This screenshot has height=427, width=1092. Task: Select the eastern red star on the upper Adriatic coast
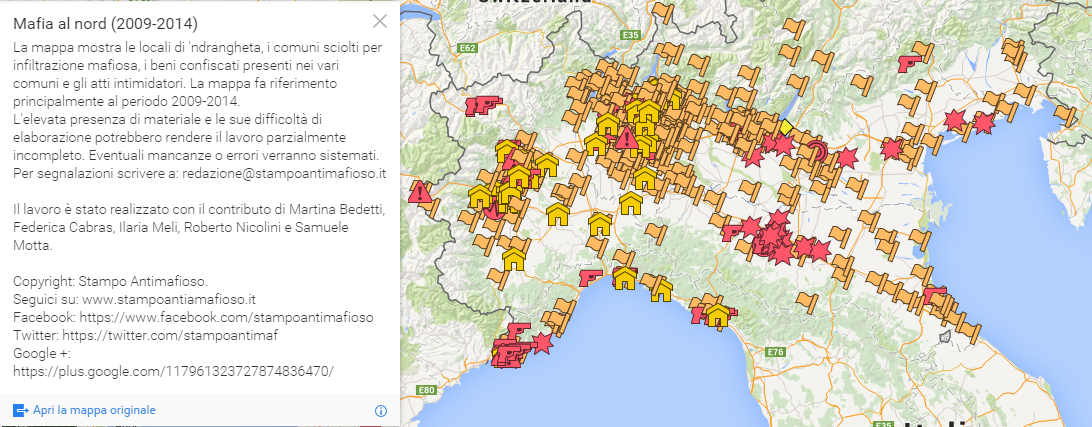983,123
